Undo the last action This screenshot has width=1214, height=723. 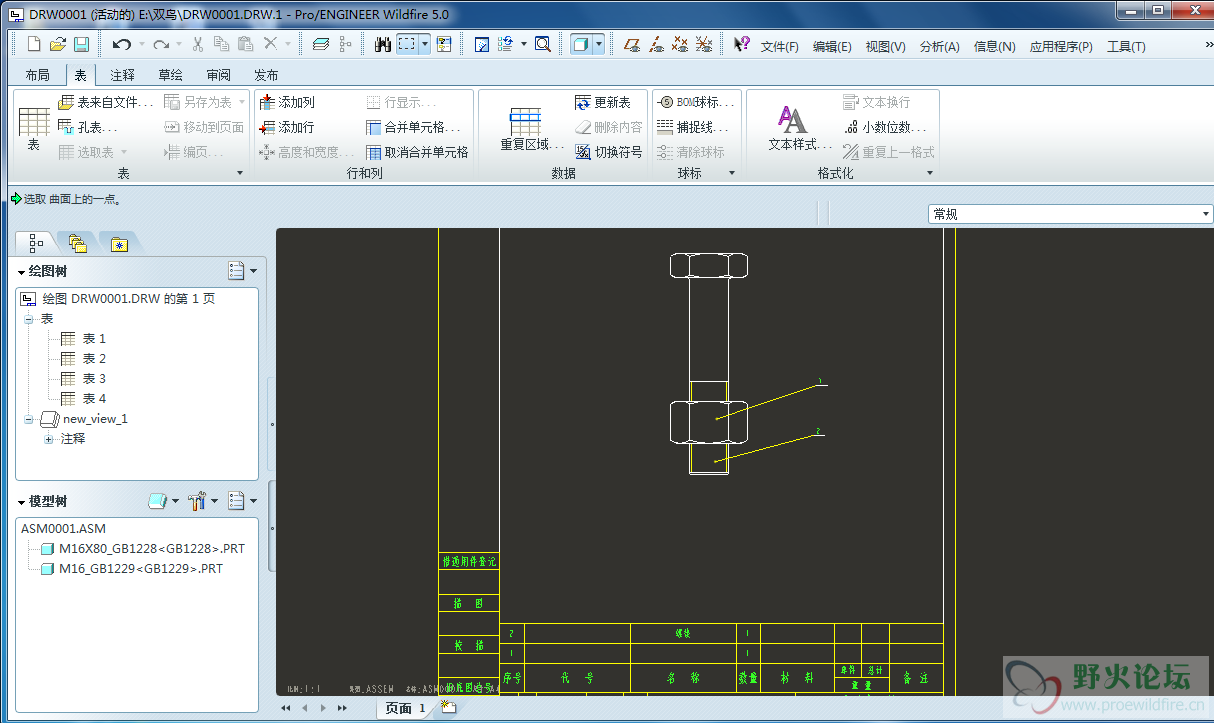122,44
